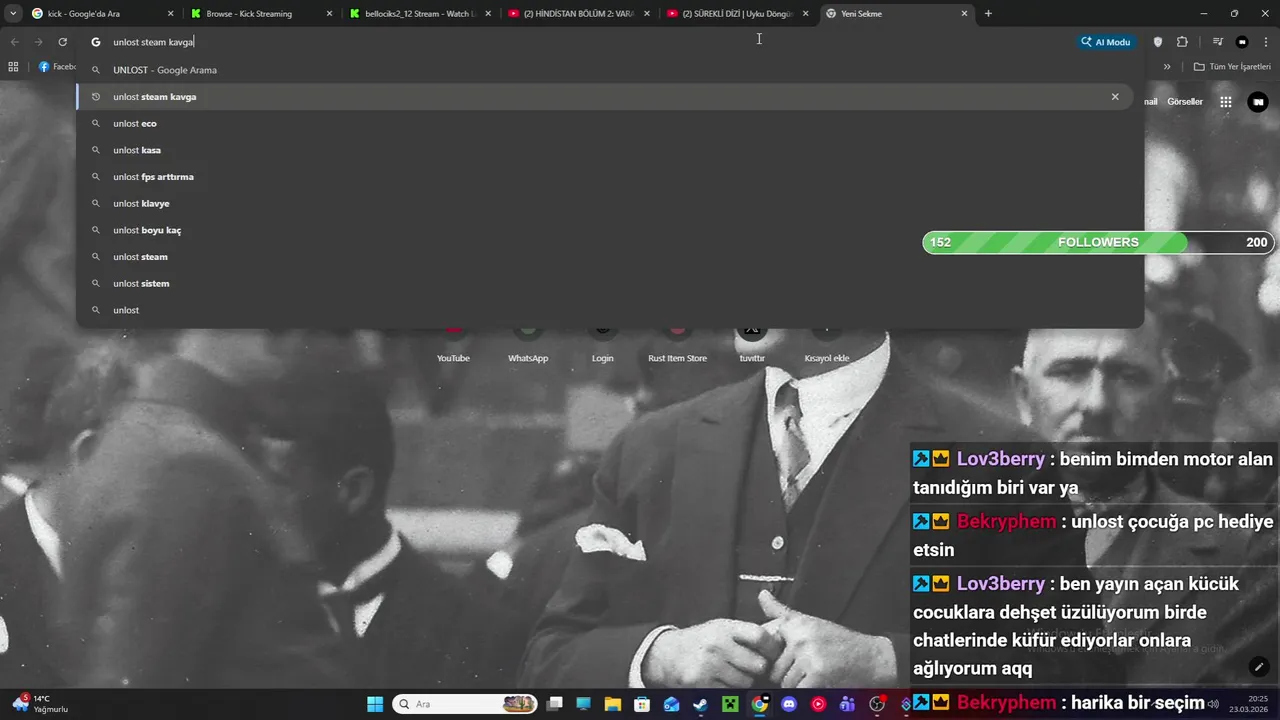
Task: Switch to 'bellociks2_12 Stream' tab
Action: (x=420, y=14)
